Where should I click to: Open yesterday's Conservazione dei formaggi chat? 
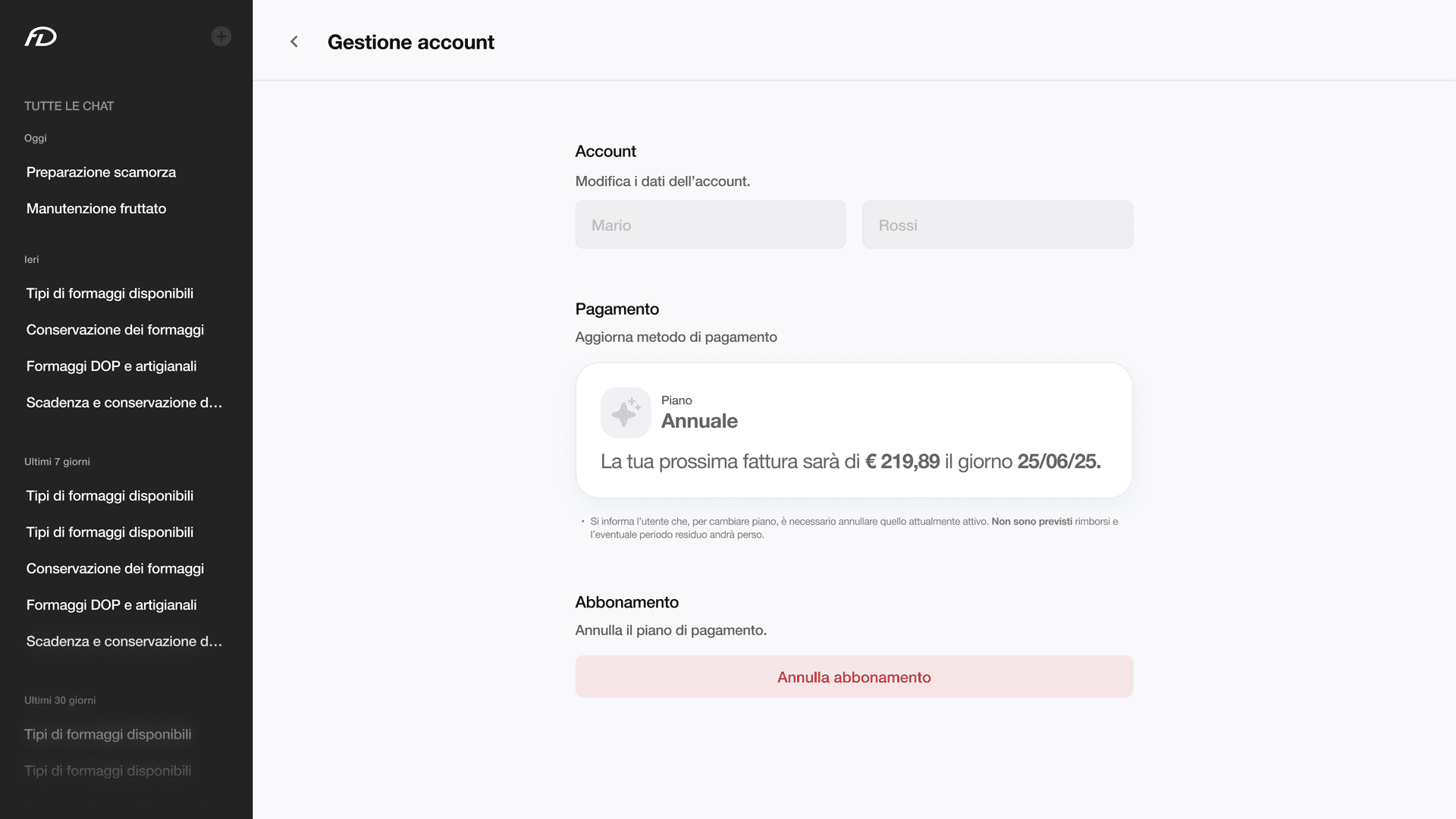point(115,330)
